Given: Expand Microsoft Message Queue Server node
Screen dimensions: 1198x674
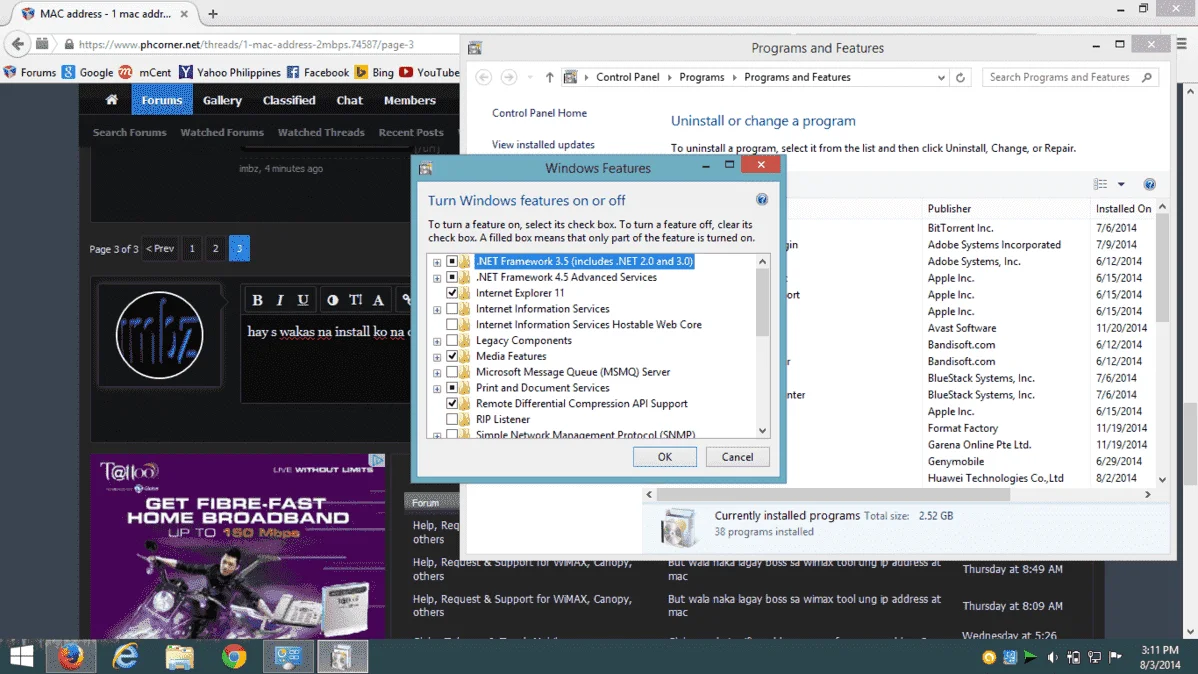Looking at the screenshot, I should pyautogui.click(x=437, y=373).
